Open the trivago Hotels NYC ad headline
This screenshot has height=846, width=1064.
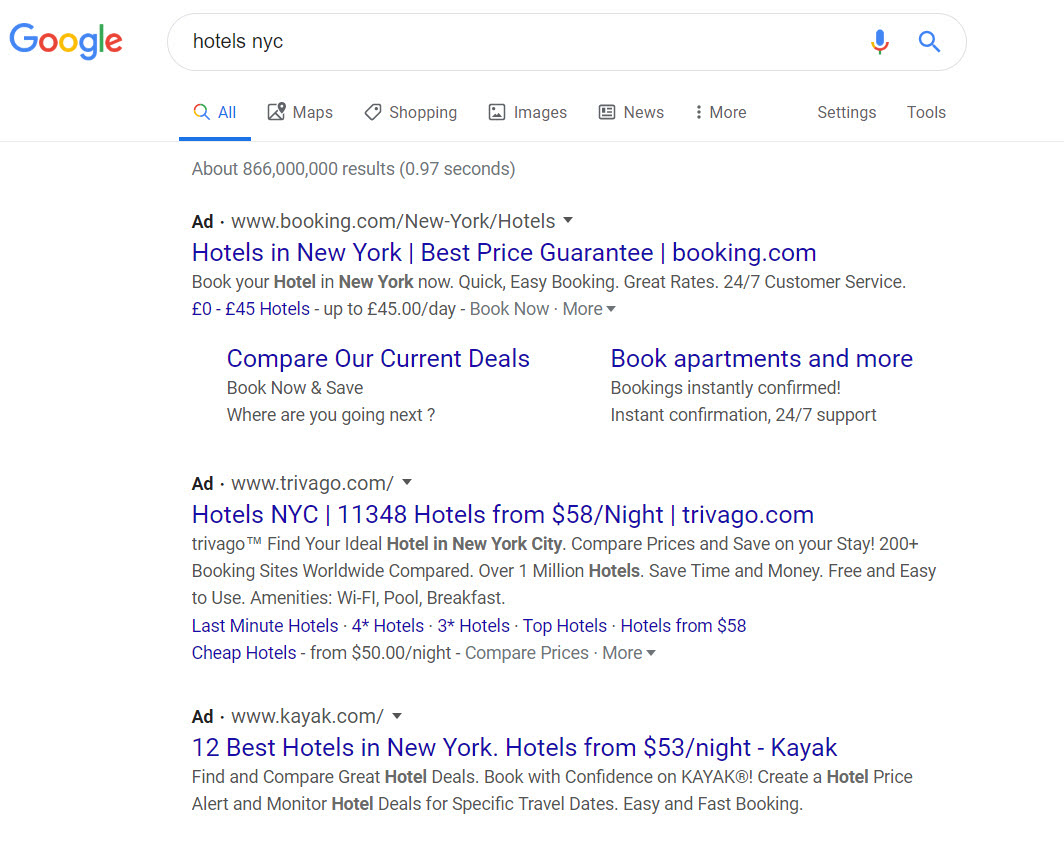coord(502,514)
